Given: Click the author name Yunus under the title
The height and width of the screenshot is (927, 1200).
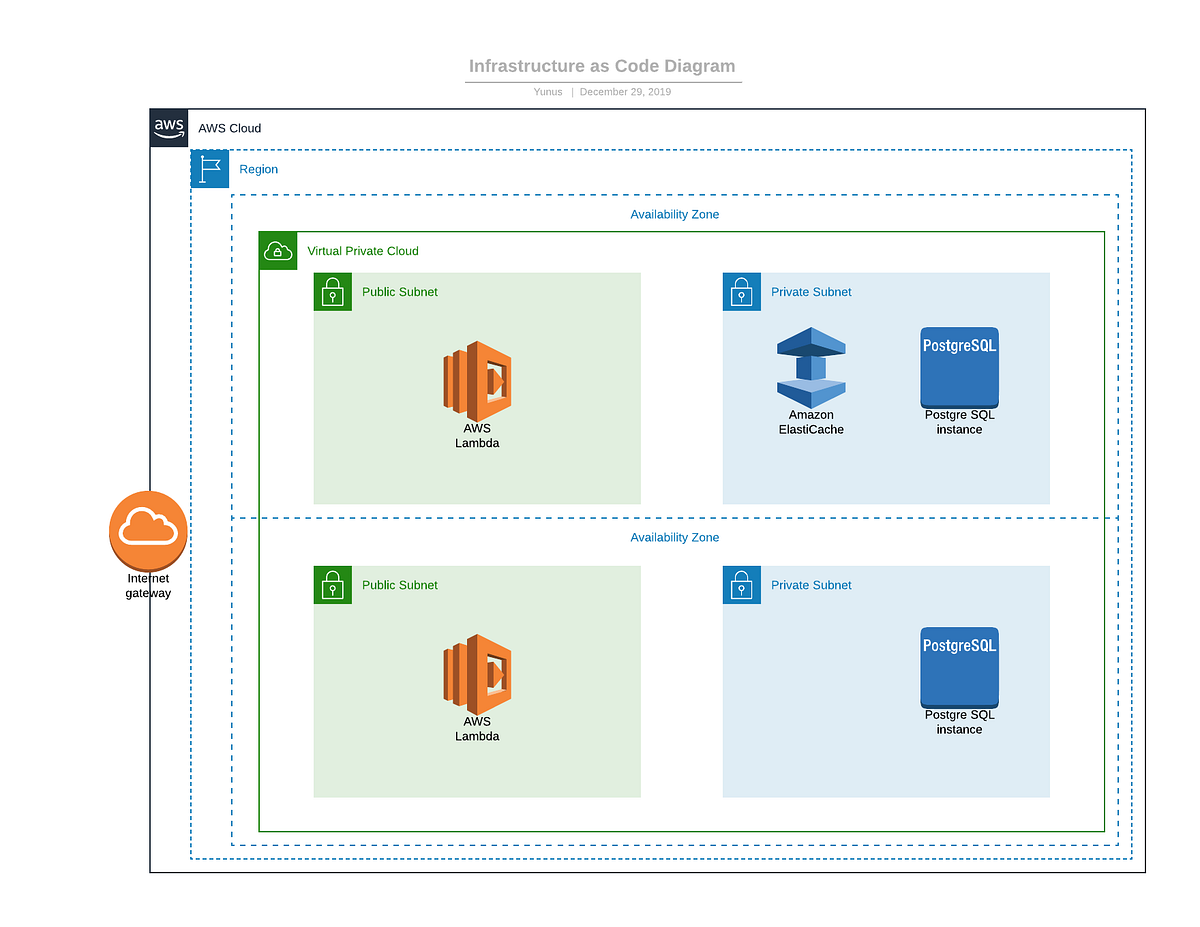Looking at the screenshot, I should (547, 91).
